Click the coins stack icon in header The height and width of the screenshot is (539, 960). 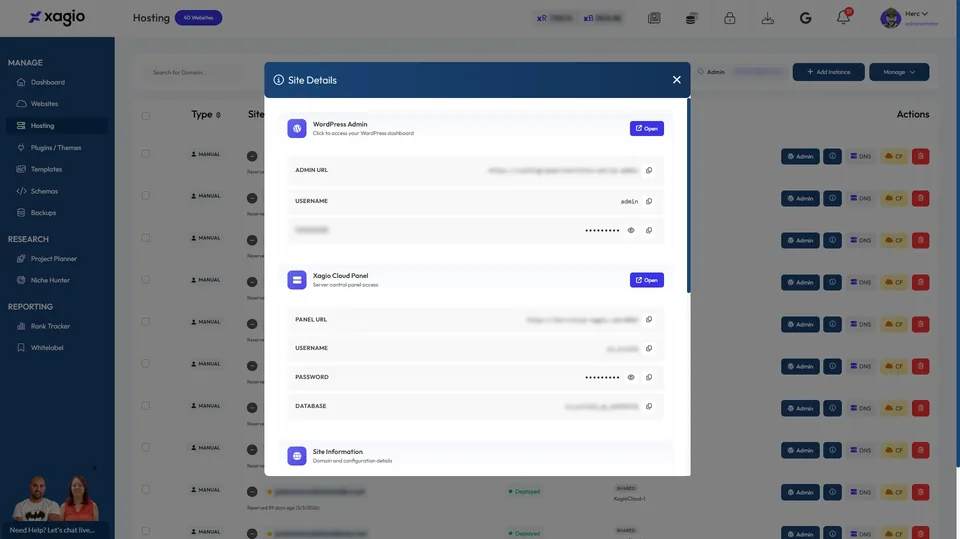[691, 18]
